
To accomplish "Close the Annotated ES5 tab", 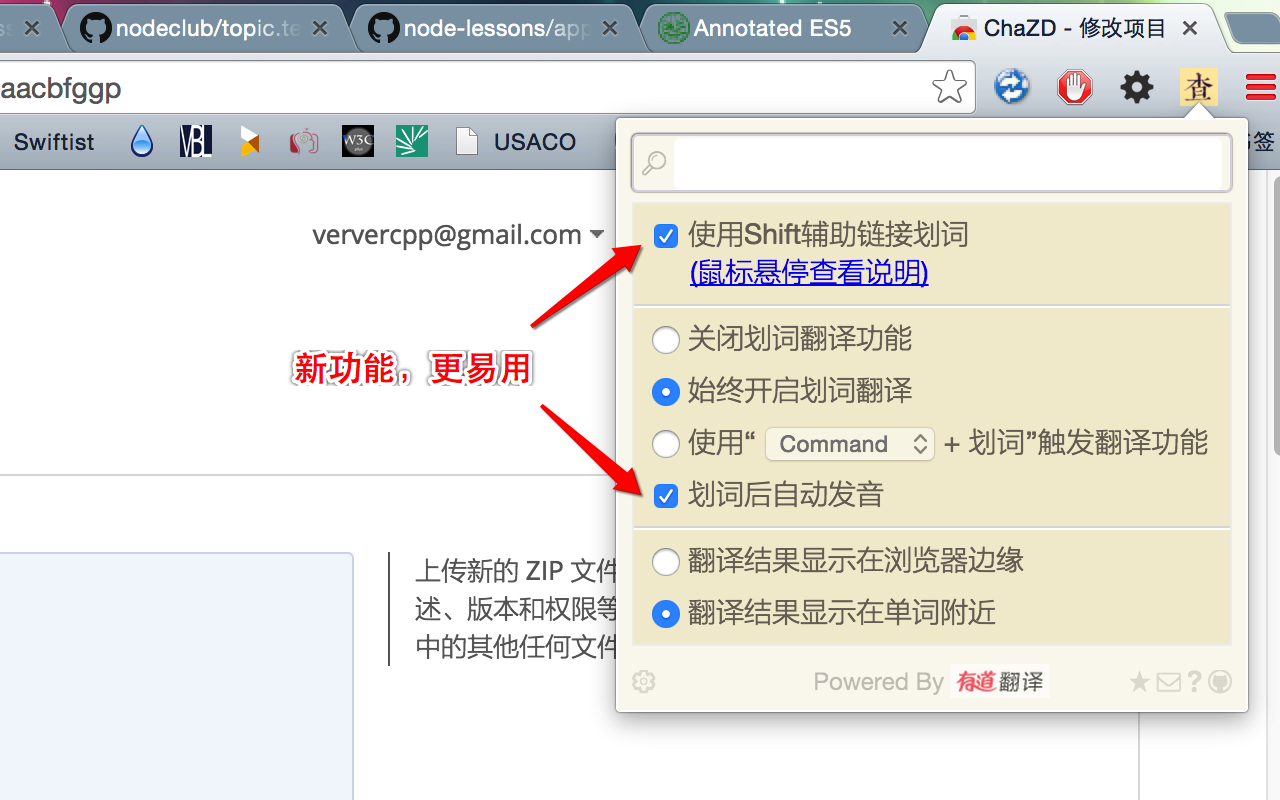I will coord(900,29).
